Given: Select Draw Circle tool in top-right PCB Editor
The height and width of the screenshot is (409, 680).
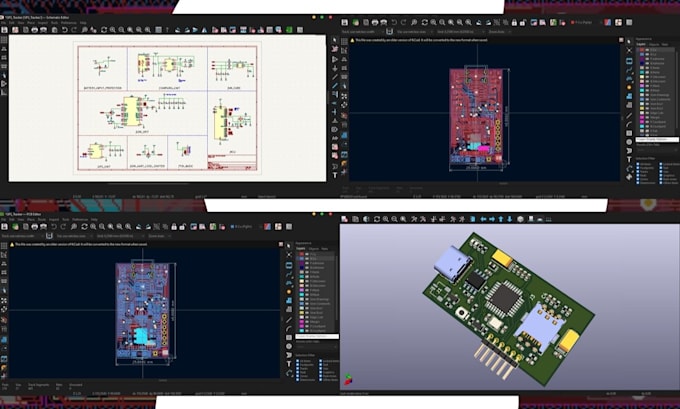Looking at the screenshot, I should point(629,142).
